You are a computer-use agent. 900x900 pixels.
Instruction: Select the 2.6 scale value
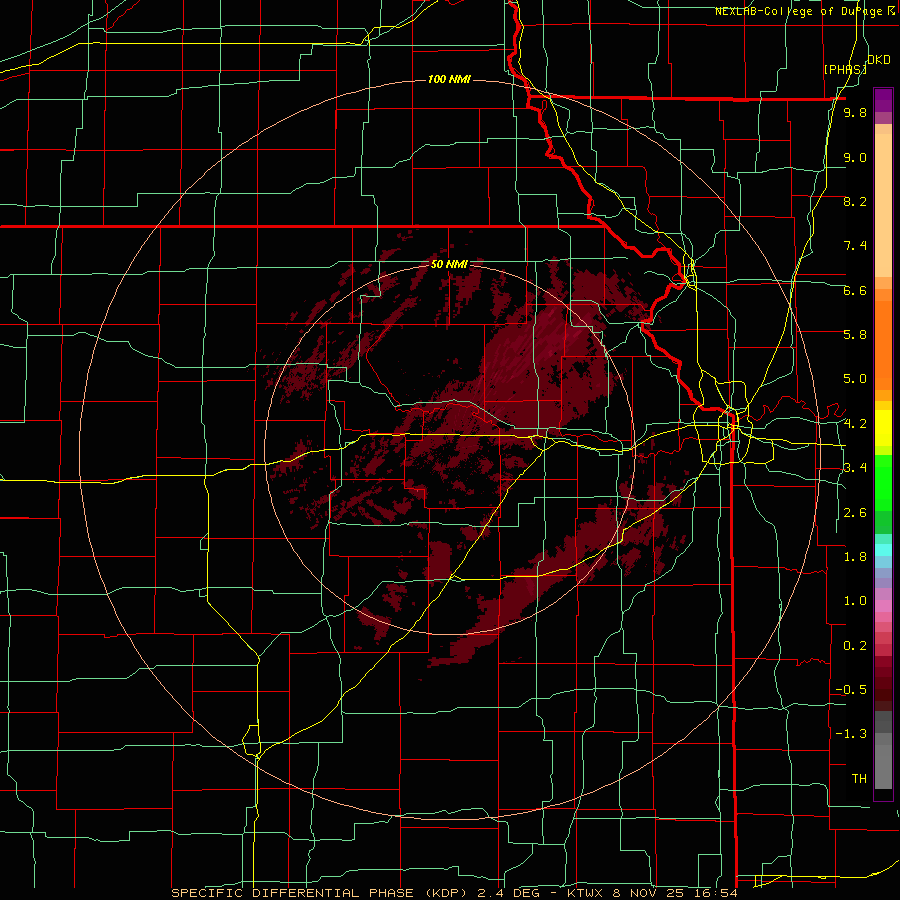click(855, 513)
